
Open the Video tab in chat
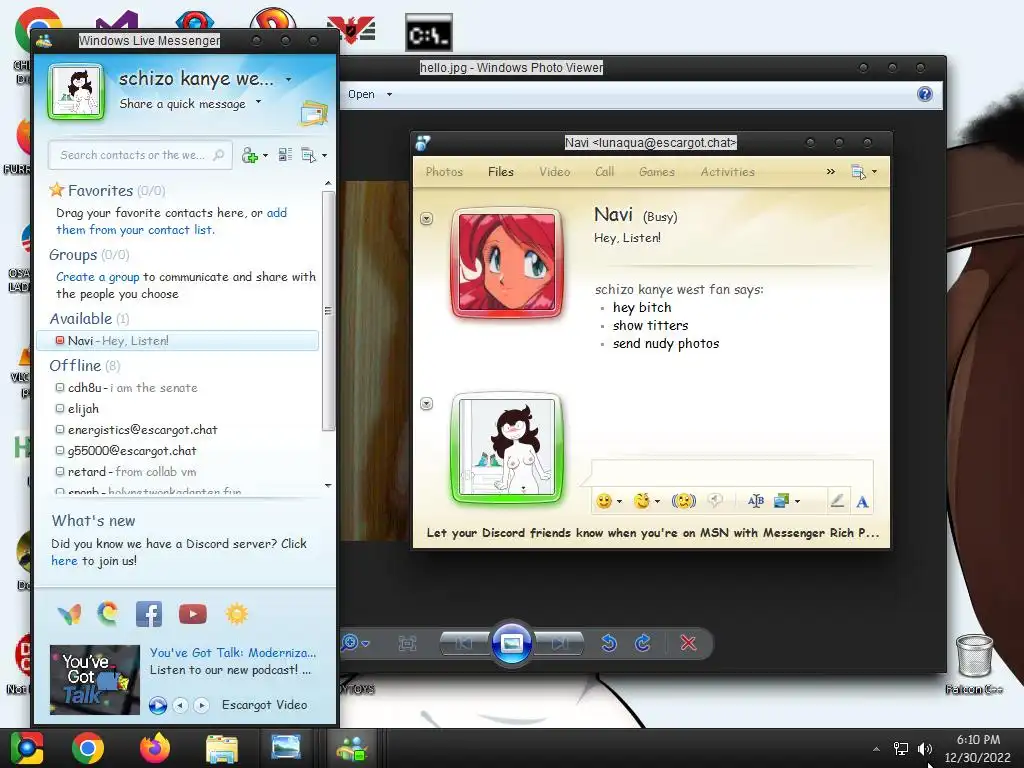pyautogui.click(x=554, y=172)
